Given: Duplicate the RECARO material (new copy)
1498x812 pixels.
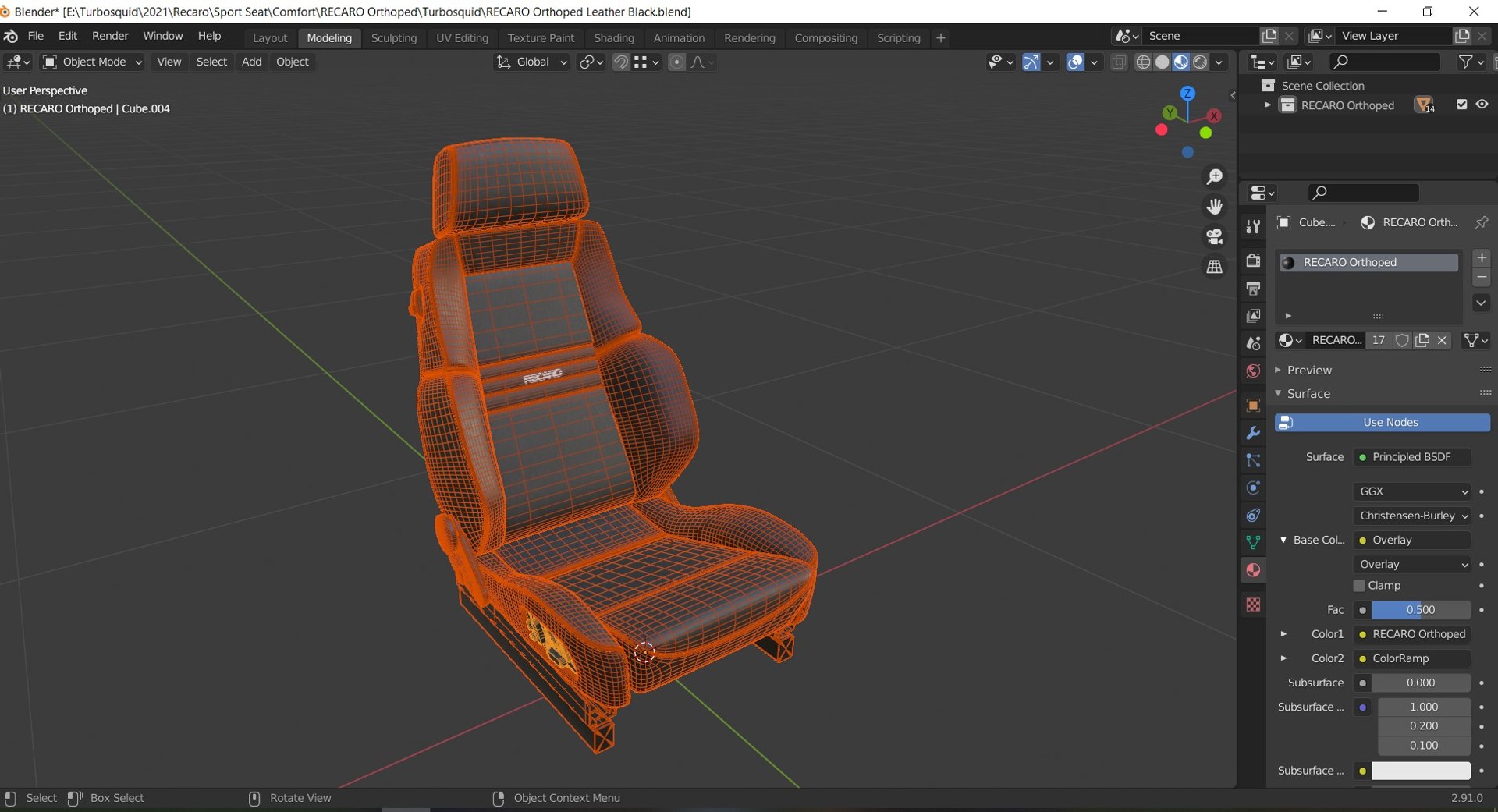Looking at the screenshot, I should pos(1422,340).
